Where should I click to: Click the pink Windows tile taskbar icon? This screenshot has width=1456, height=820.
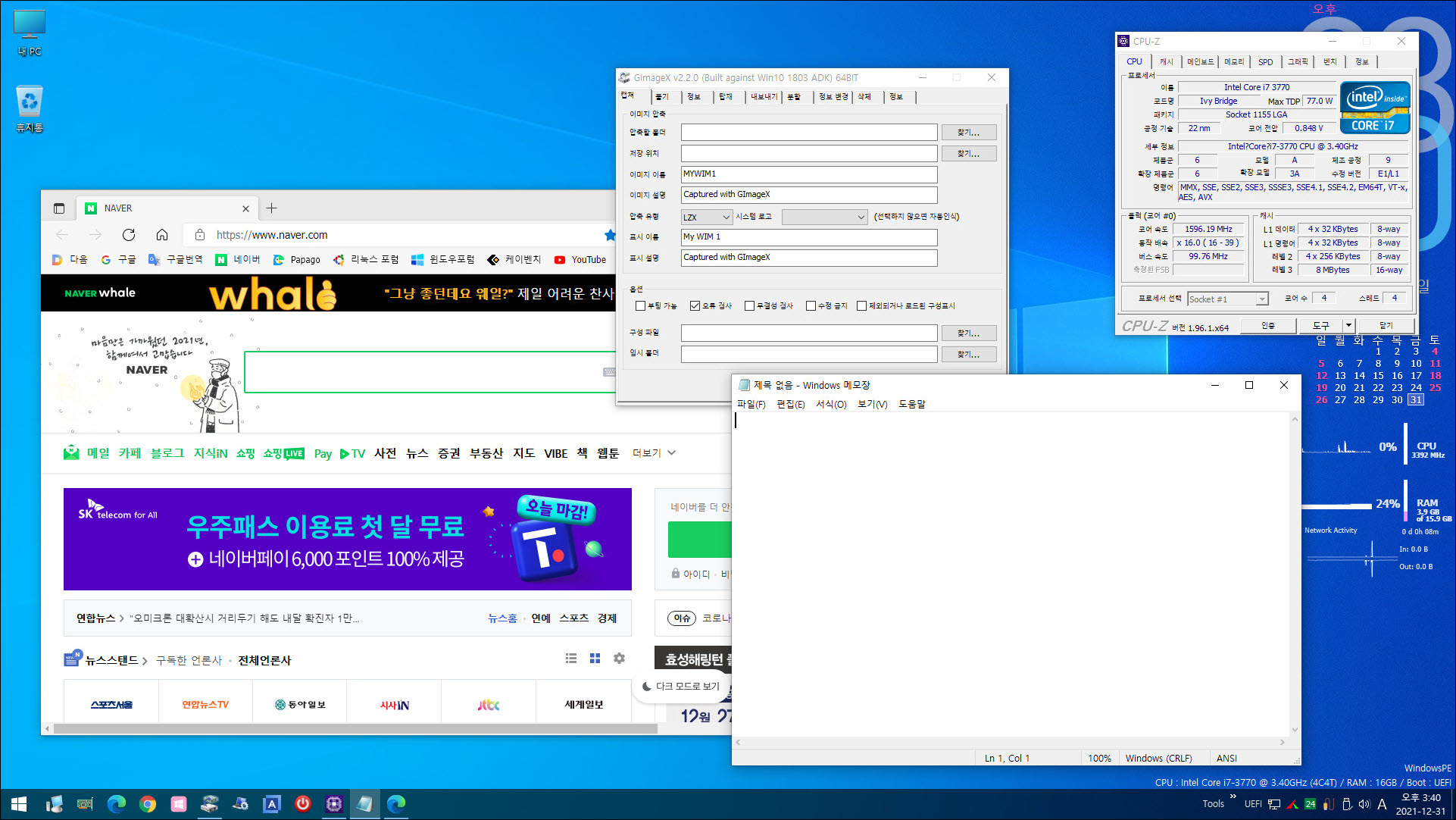click(179, 804)
